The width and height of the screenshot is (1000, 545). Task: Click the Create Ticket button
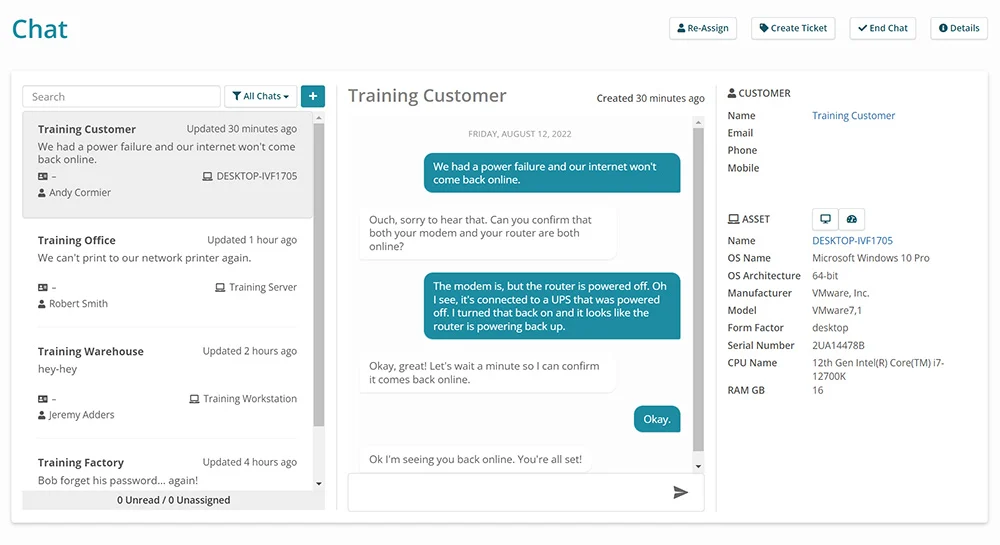pos(793,28)
